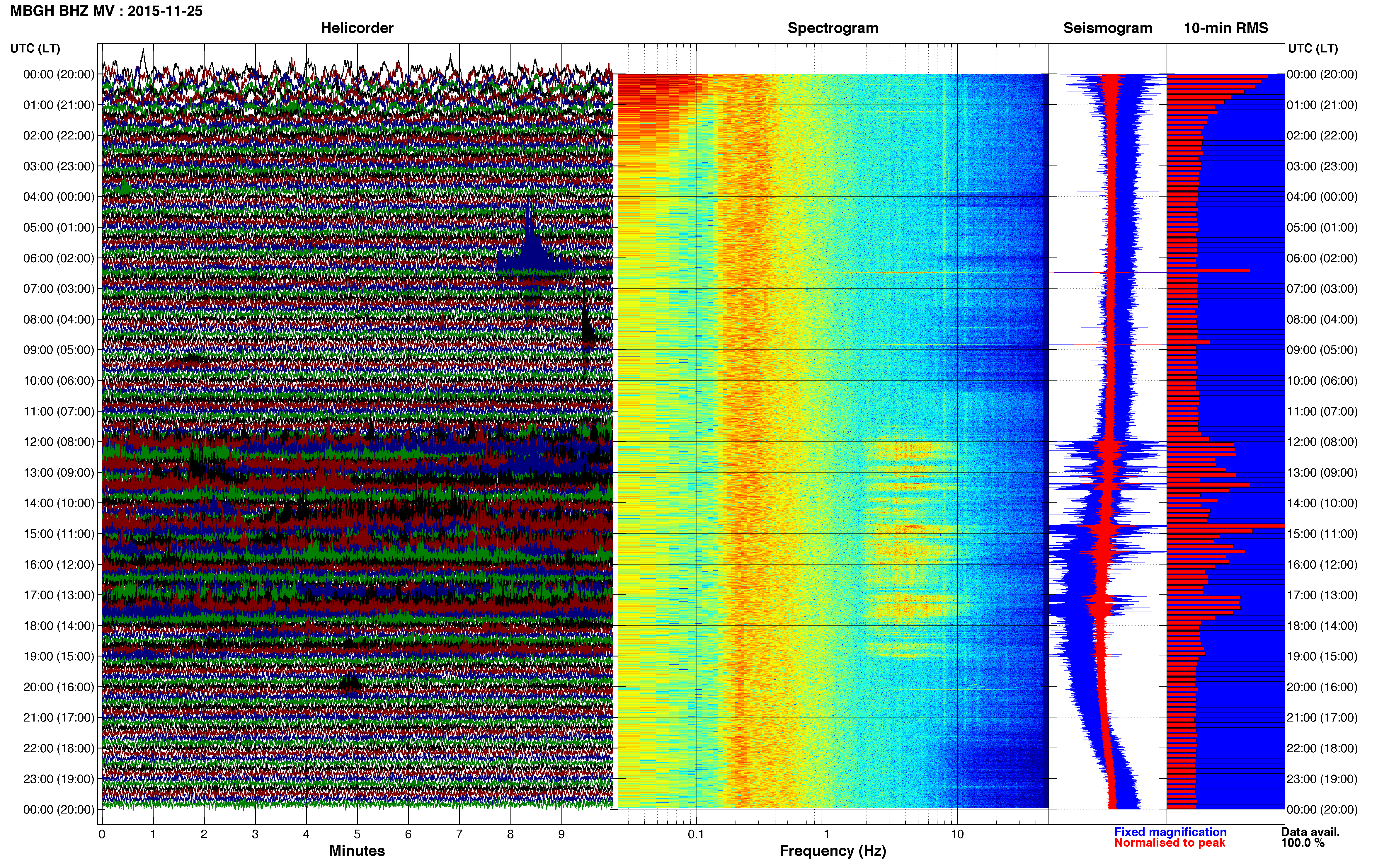Click the Data avail. label
Viewport: 1389px width, 868px height.
(1310, 832)
